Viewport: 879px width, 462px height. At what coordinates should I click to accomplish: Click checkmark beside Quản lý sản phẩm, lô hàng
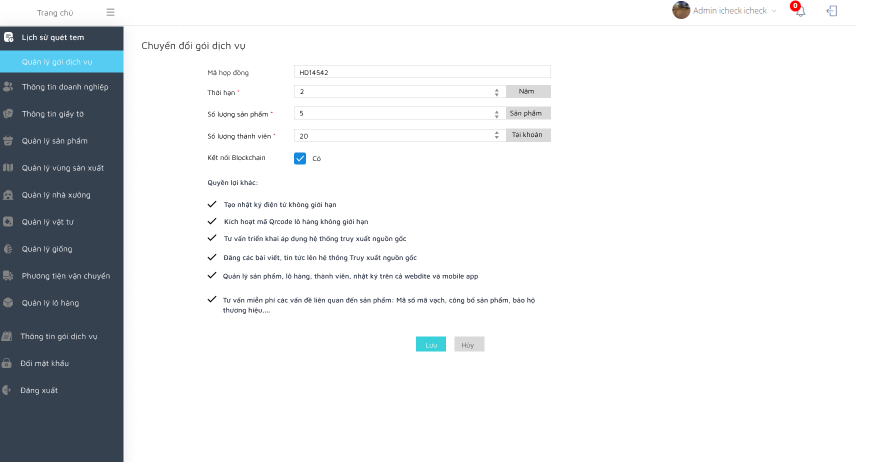point(212,275)
